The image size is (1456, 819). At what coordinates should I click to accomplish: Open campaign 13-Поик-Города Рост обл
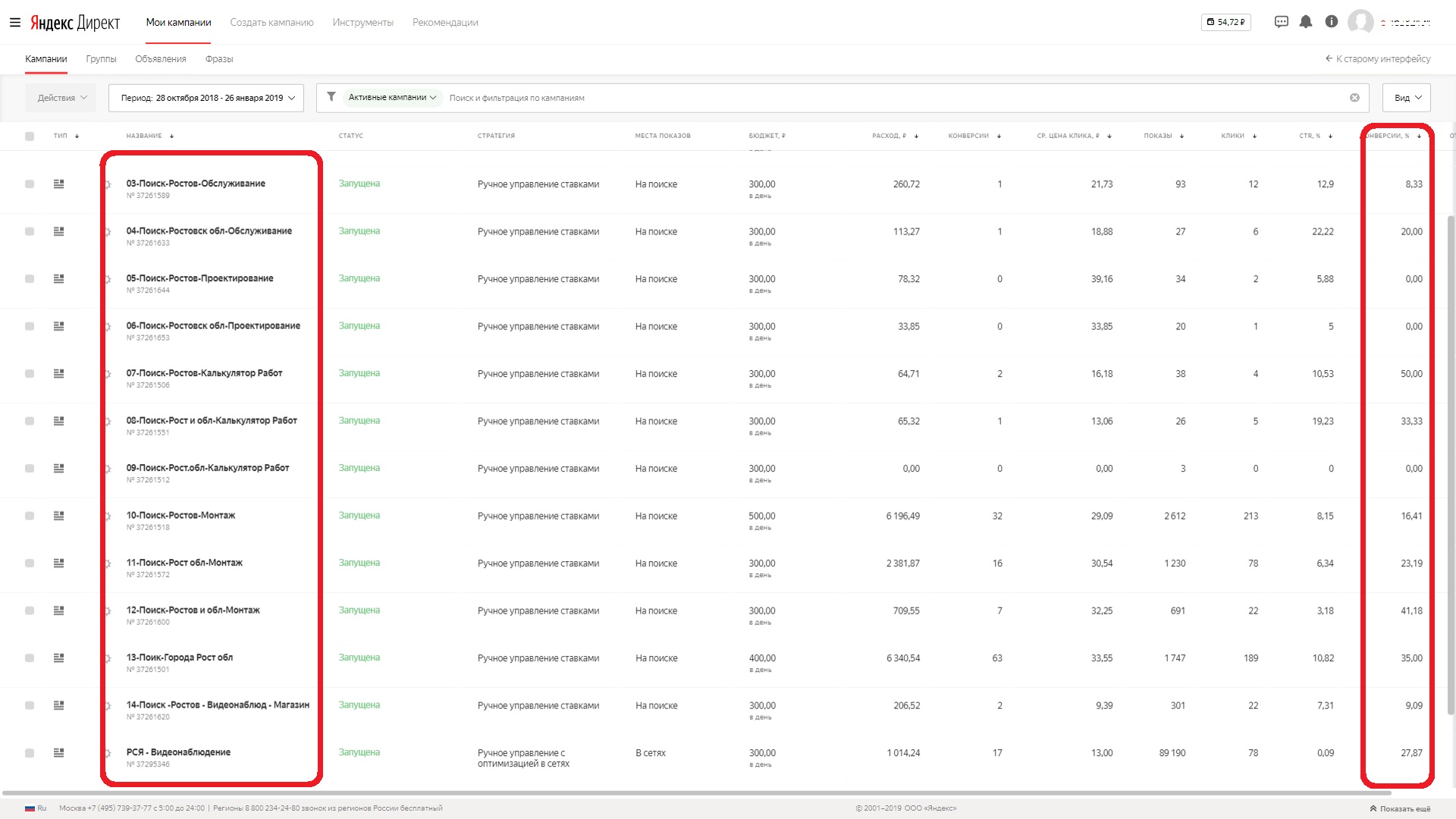180,657
